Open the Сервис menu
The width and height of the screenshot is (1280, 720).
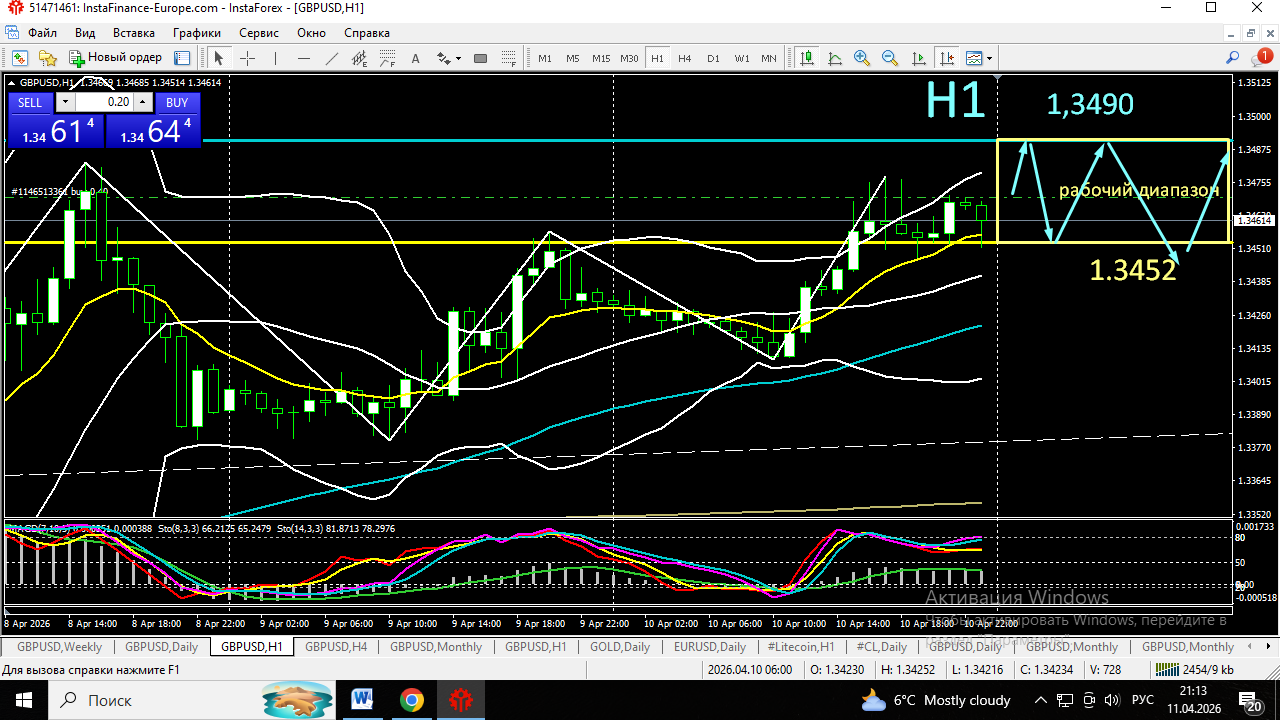[x=259, y=33]
